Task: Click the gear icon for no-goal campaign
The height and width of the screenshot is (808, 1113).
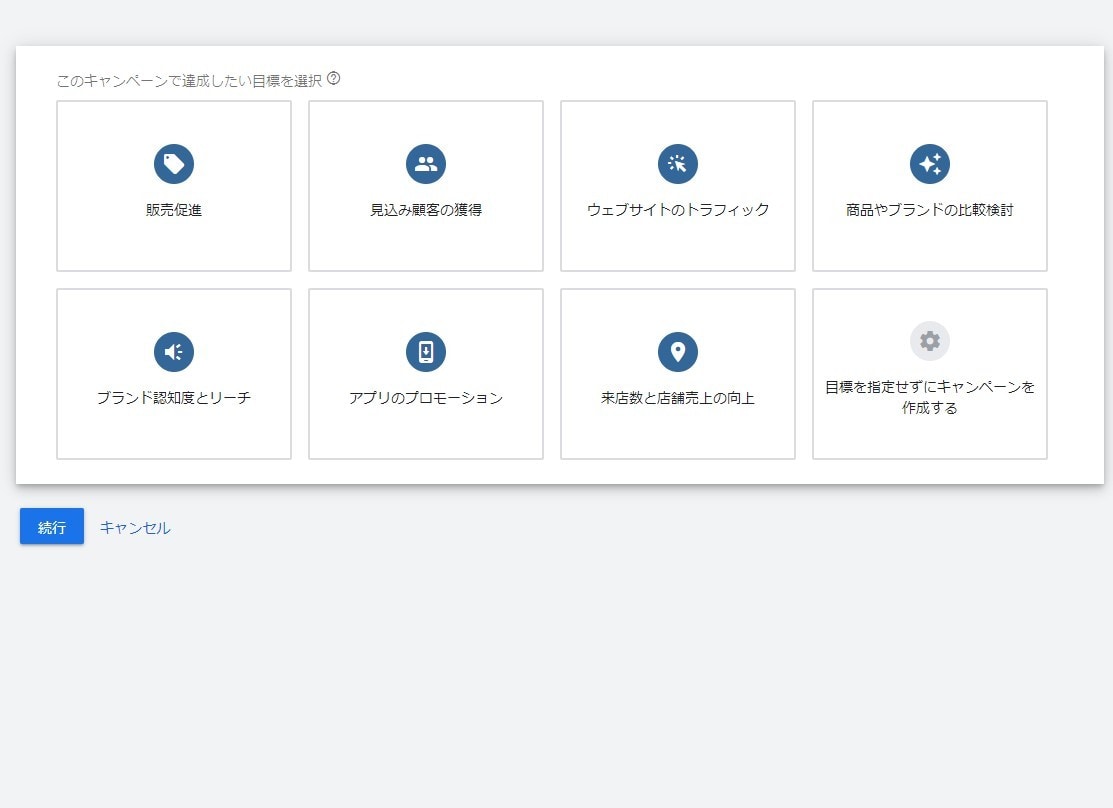Action: [930, 342]
